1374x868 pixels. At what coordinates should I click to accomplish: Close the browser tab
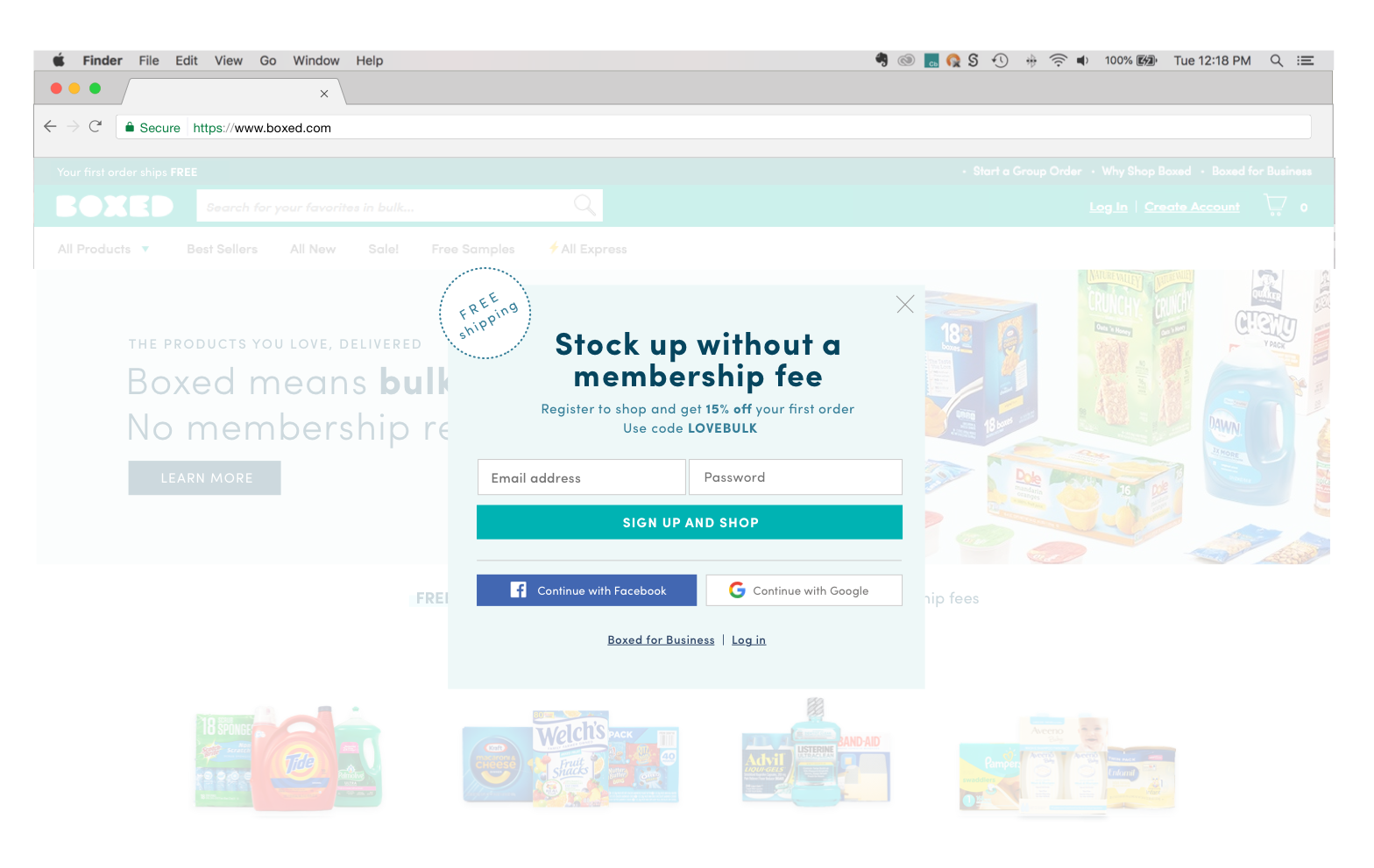(324, 94)
